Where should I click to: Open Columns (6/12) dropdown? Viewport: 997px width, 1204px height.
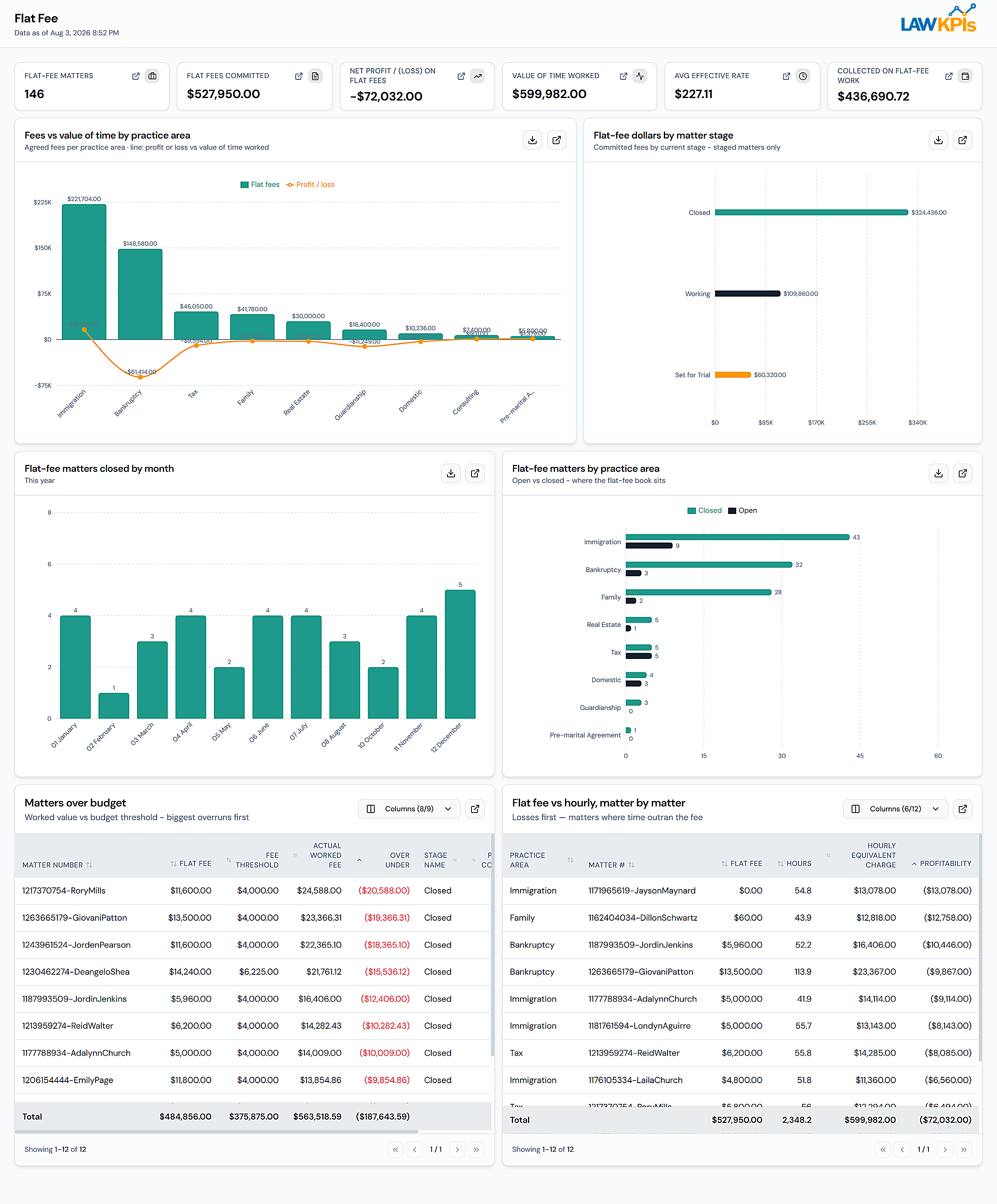point(896,809)
